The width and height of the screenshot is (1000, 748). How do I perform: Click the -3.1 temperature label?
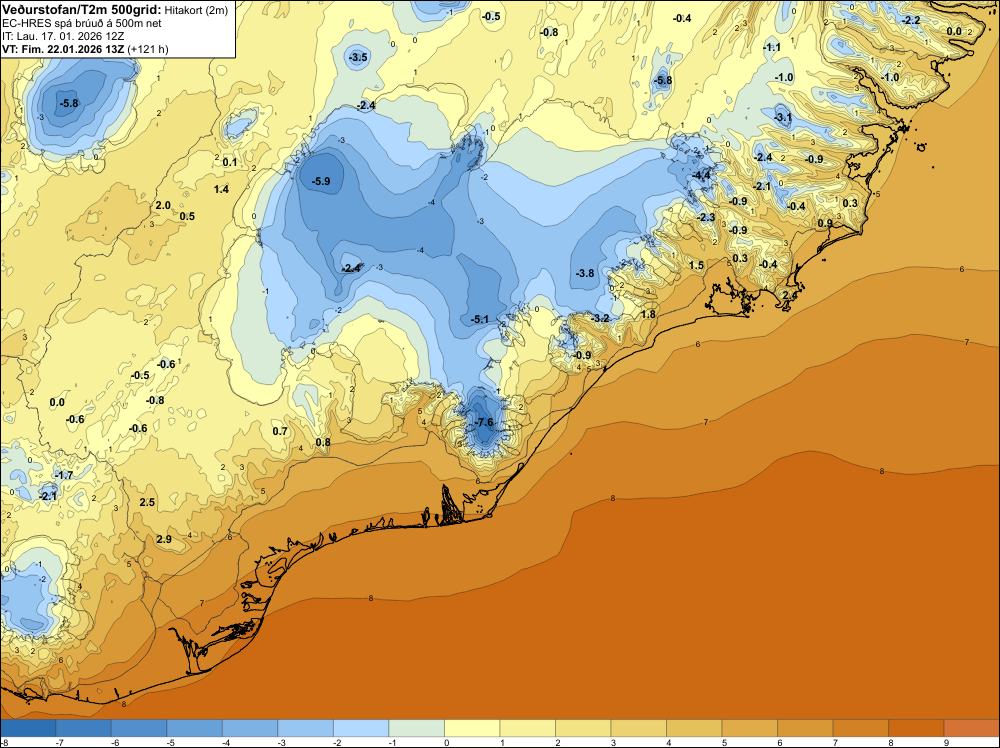[x=783, y=117]
